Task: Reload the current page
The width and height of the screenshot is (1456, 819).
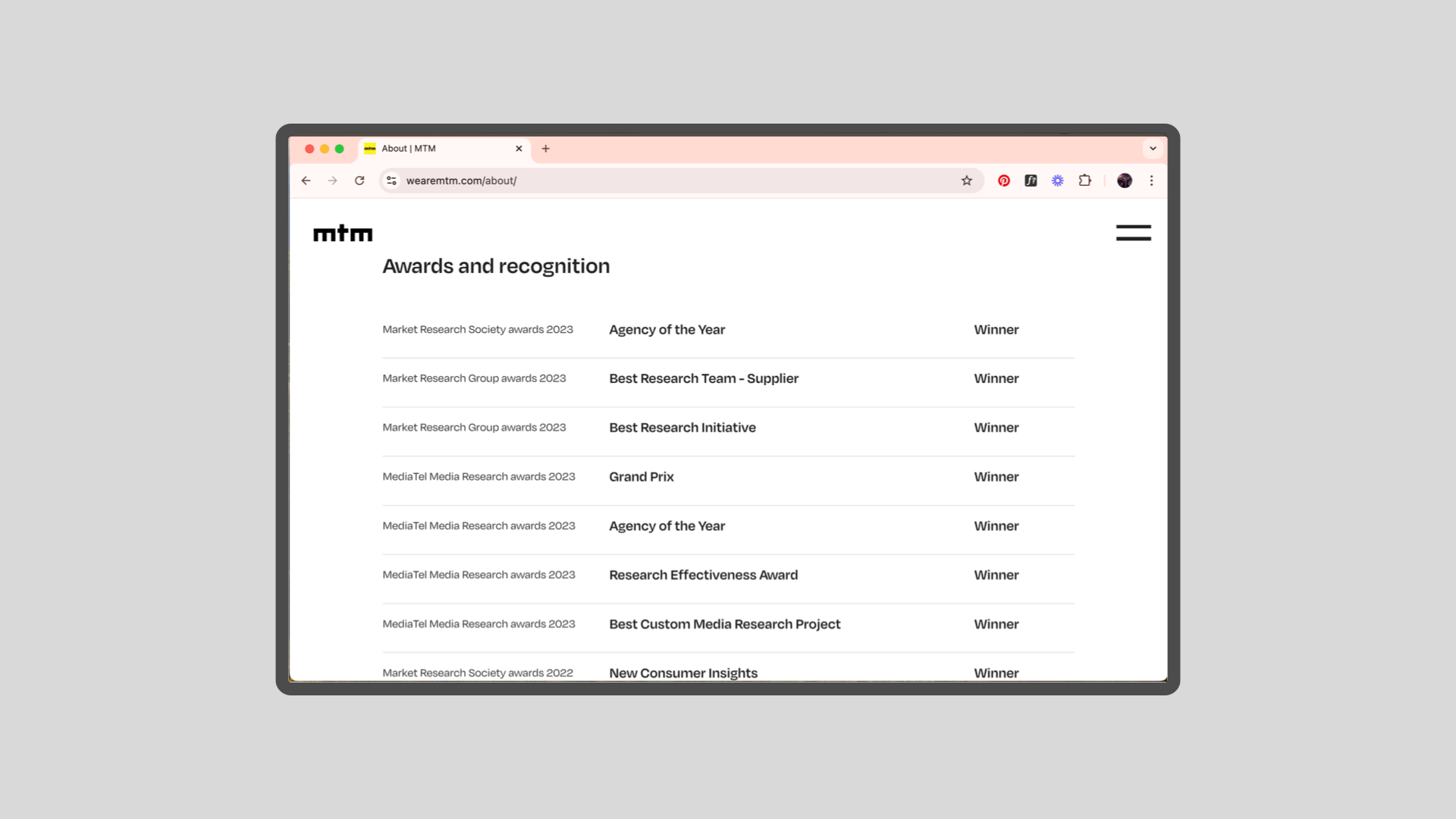Action: pyautogui.click(x=359, y=180)
